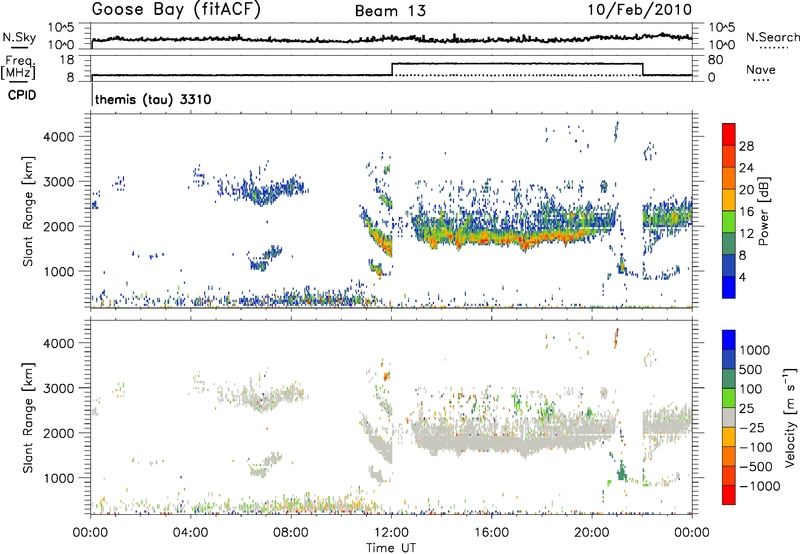
Task: Click the "12:00" time axis label
Action: tap(391, 533)
